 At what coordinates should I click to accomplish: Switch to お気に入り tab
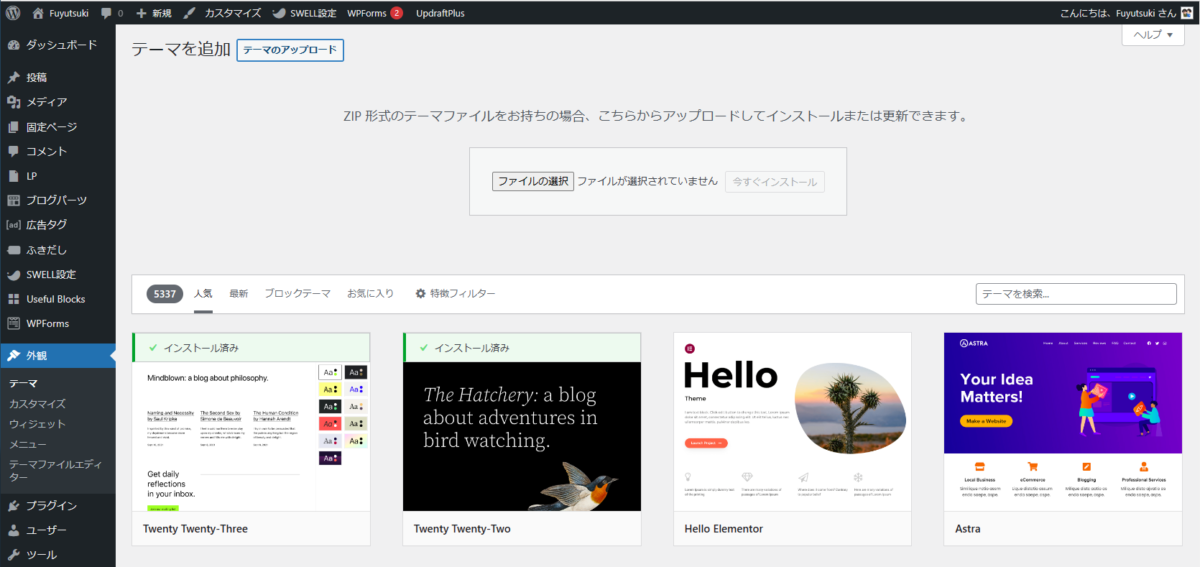click(370, 294)
